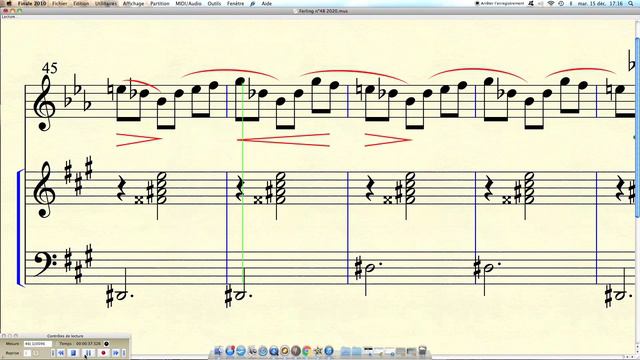The width and height of the screenshot is (640, 360).
Task: Open the Finale 2010 application menu
Action: (x=32, y=3)
